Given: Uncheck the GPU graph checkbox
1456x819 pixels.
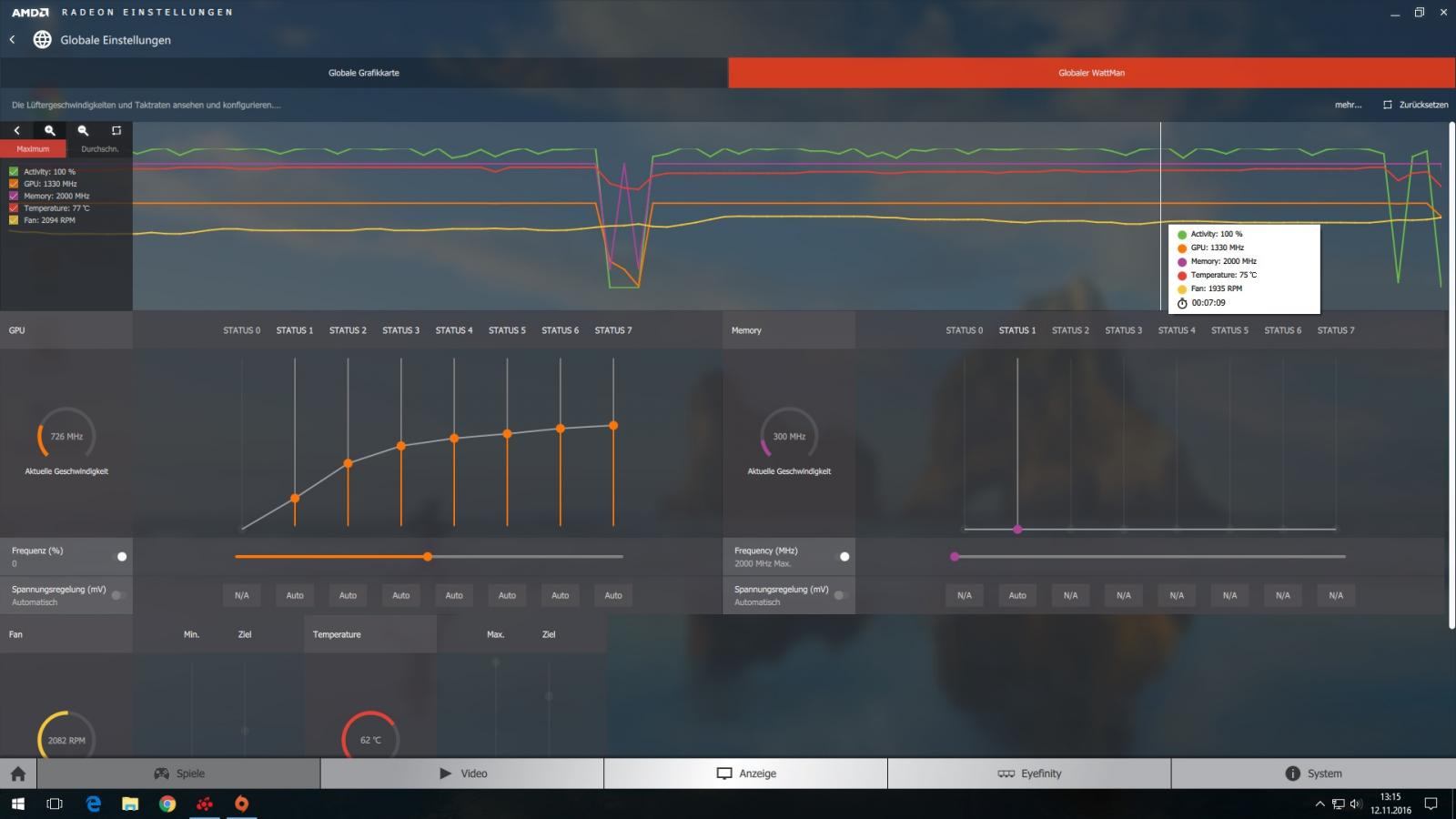Looking at the screenshot, I should pos(14,184).
